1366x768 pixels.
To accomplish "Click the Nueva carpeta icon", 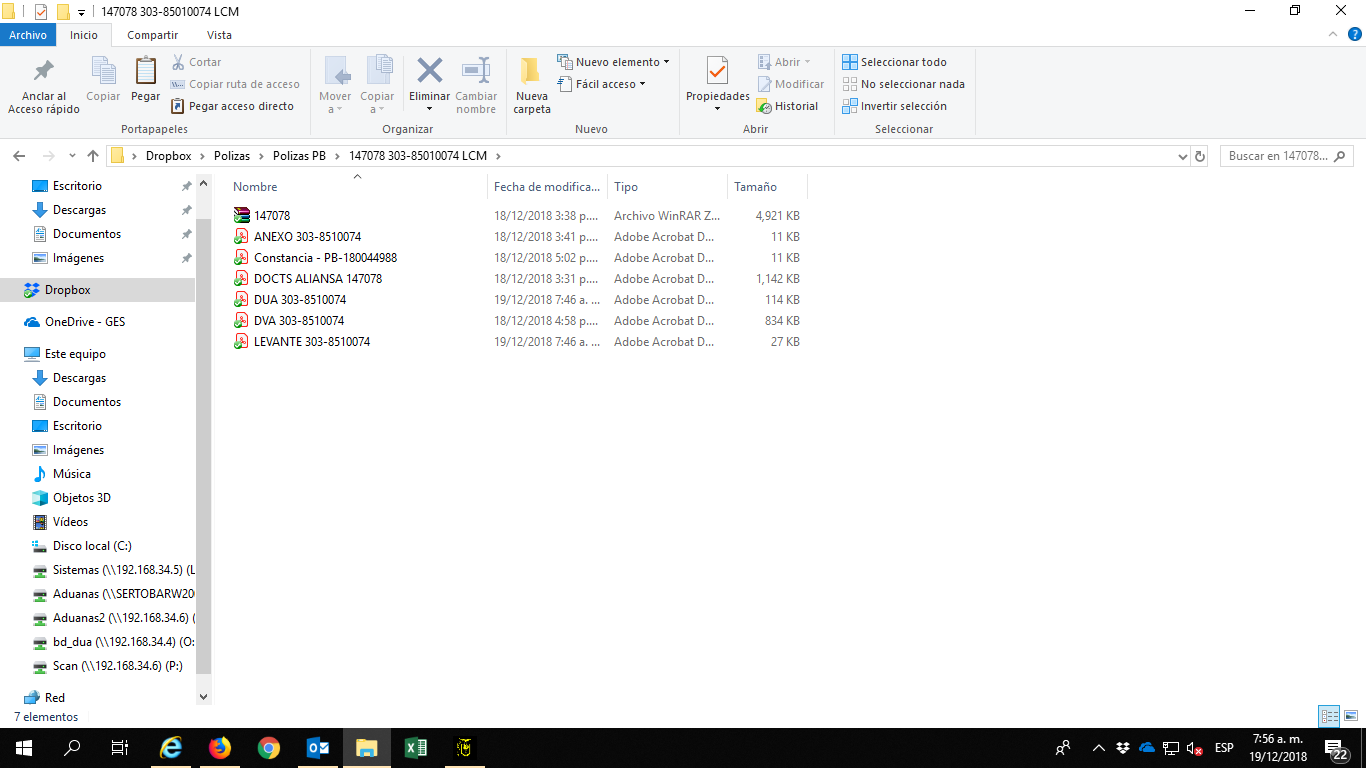I will tap(531, 72).
